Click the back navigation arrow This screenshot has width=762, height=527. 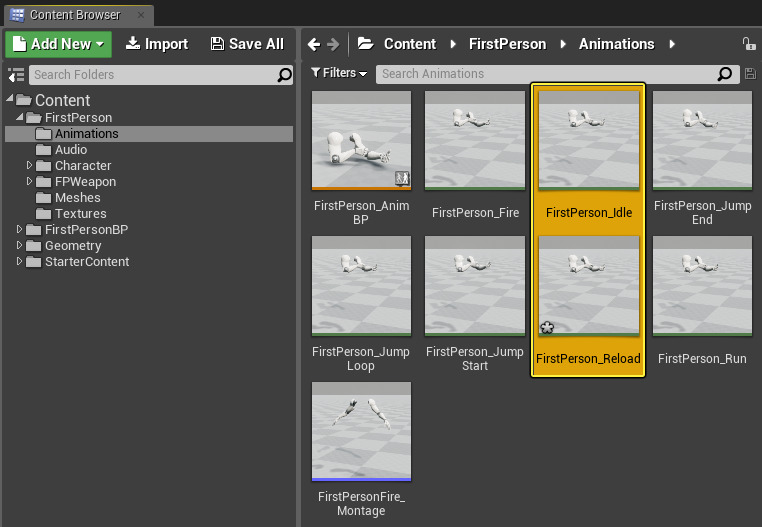pyautogui.click(x=314, y=44)
